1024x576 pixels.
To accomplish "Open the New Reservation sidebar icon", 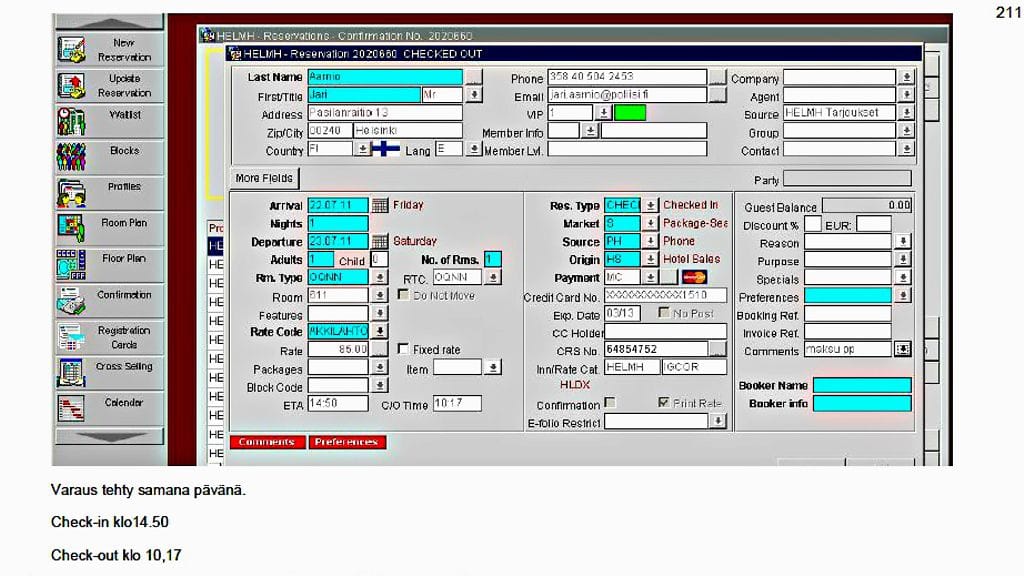I will 71,50.
